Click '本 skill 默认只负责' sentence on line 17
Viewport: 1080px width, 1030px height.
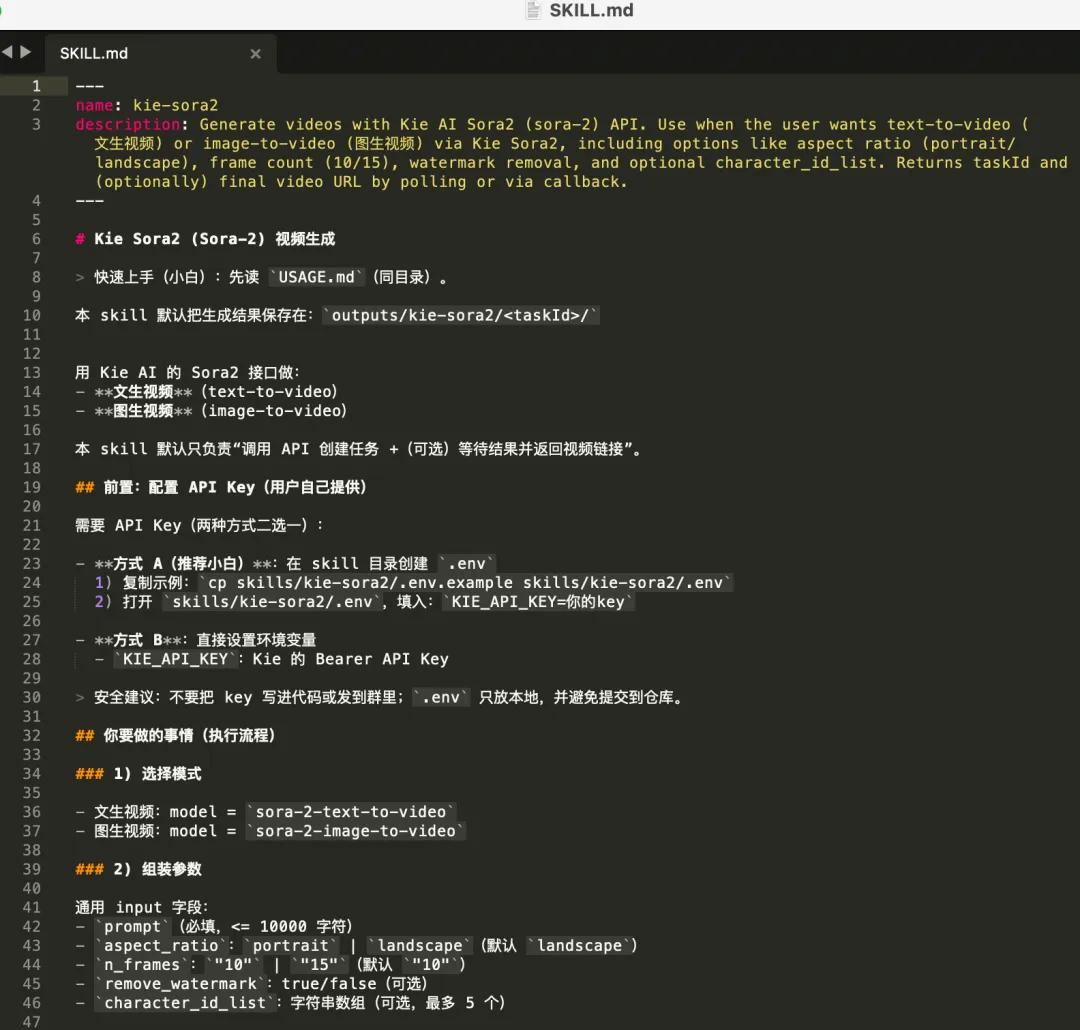click(x=358, y=449)
